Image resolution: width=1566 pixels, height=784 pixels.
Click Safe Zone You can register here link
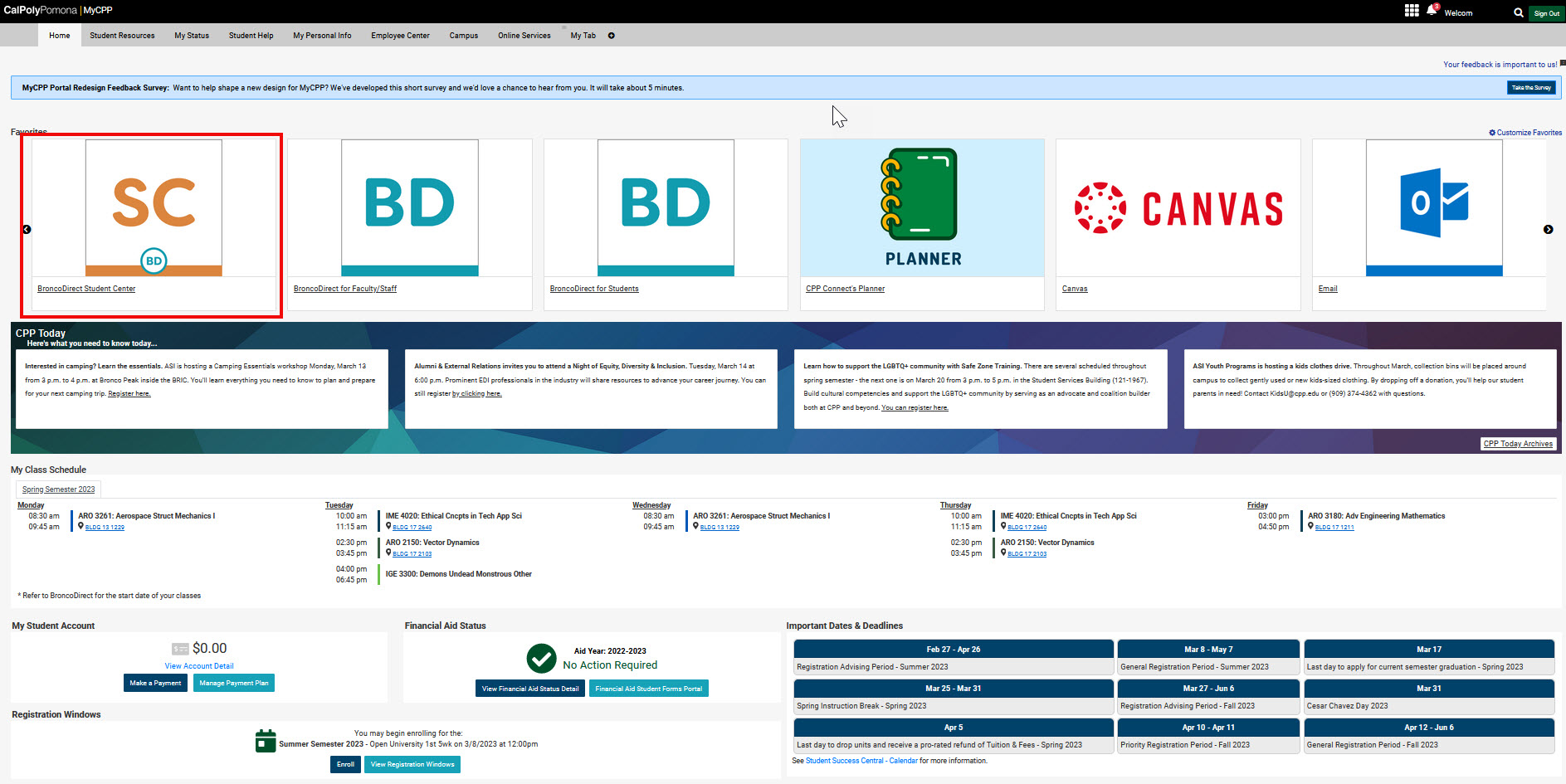(x=915, y=408)
